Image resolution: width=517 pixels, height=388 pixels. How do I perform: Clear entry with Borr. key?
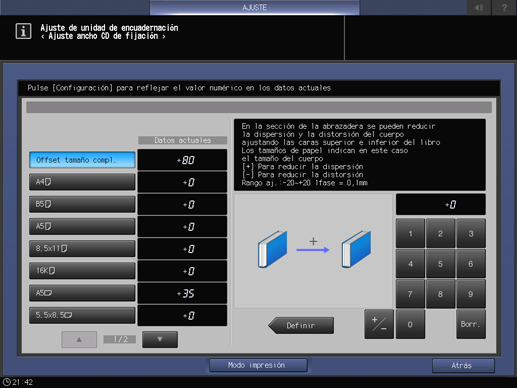471,324
